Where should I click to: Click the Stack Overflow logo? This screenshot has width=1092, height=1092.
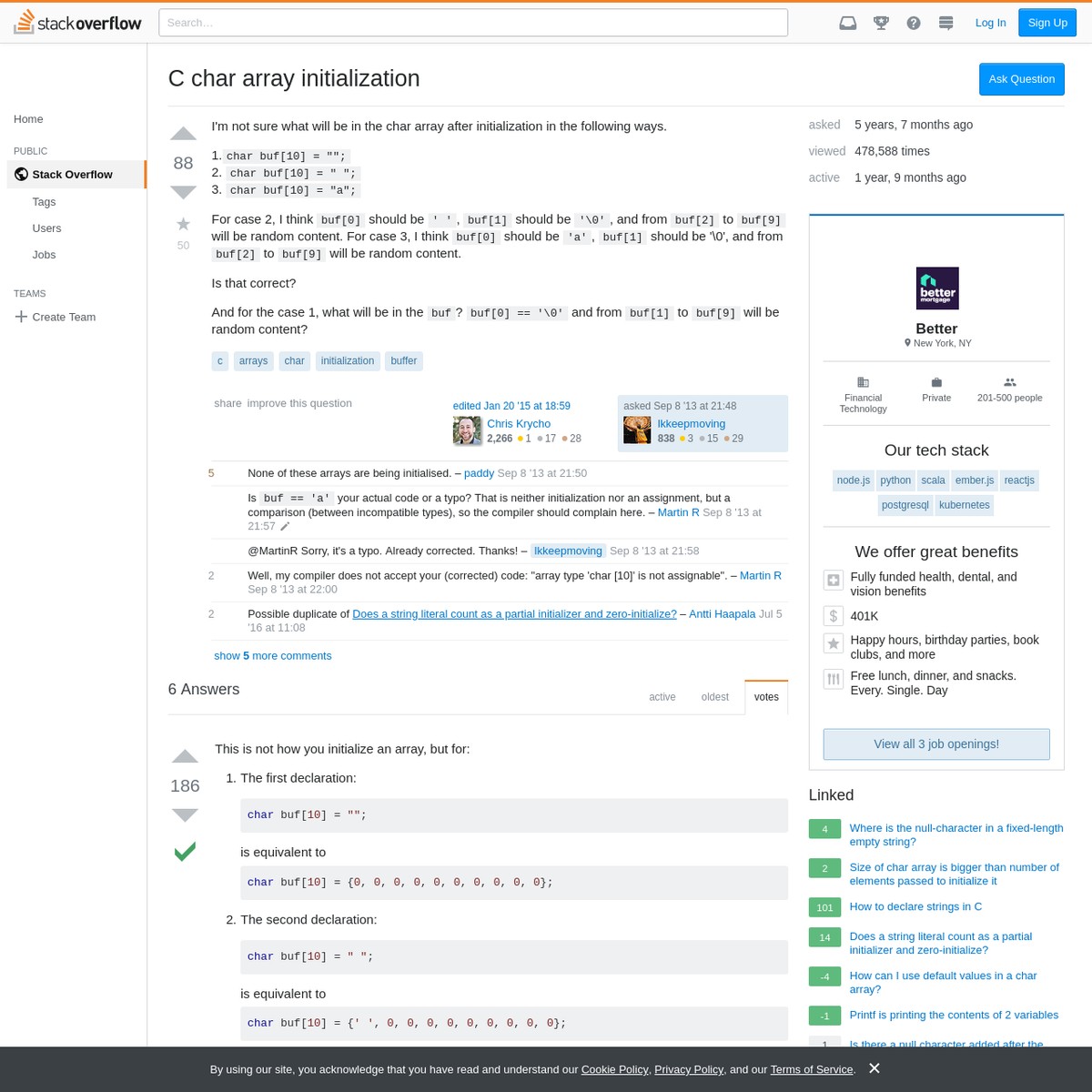coord(78,22)
